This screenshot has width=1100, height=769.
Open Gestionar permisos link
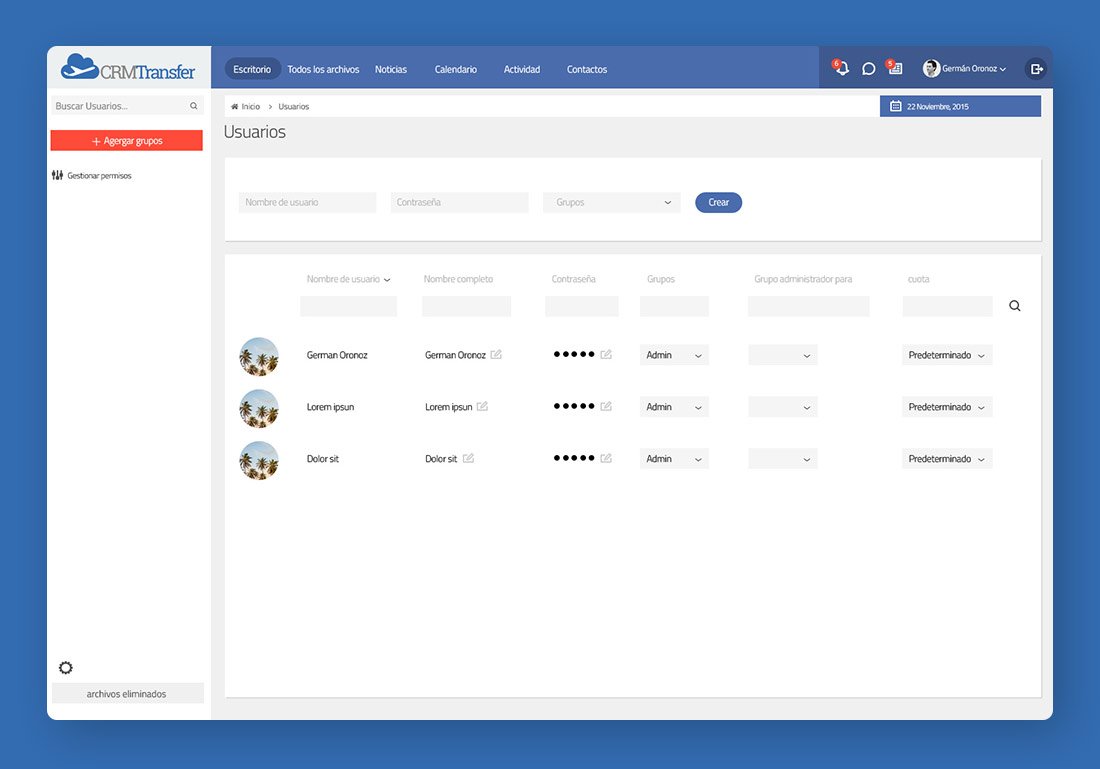100,175
